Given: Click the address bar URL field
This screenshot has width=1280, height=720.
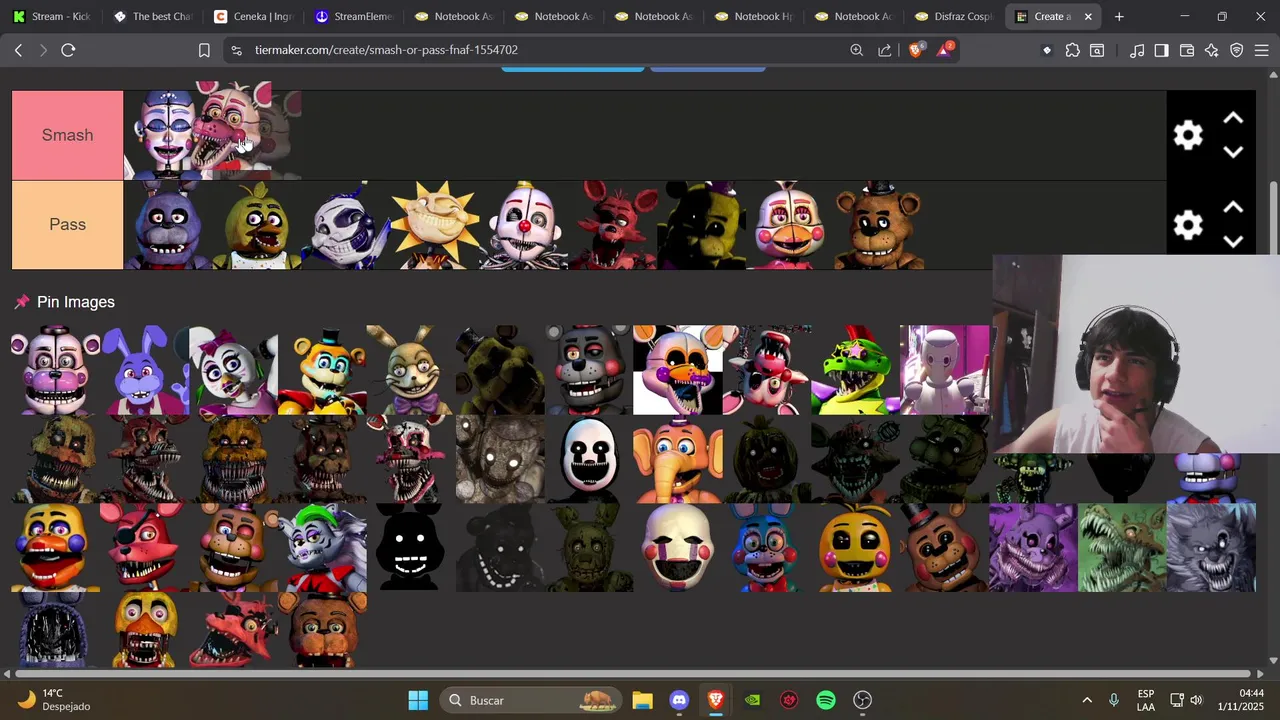Looking at the screenshot, I should [540, 50].
